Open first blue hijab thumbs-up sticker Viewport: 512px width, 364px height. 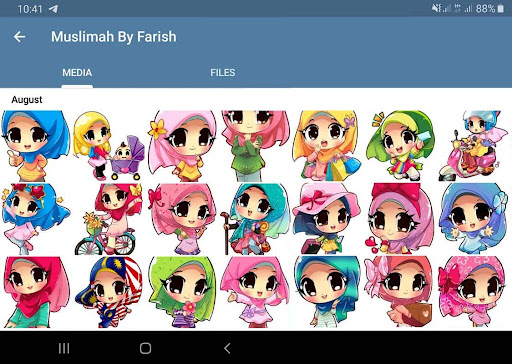click(36, 146)
